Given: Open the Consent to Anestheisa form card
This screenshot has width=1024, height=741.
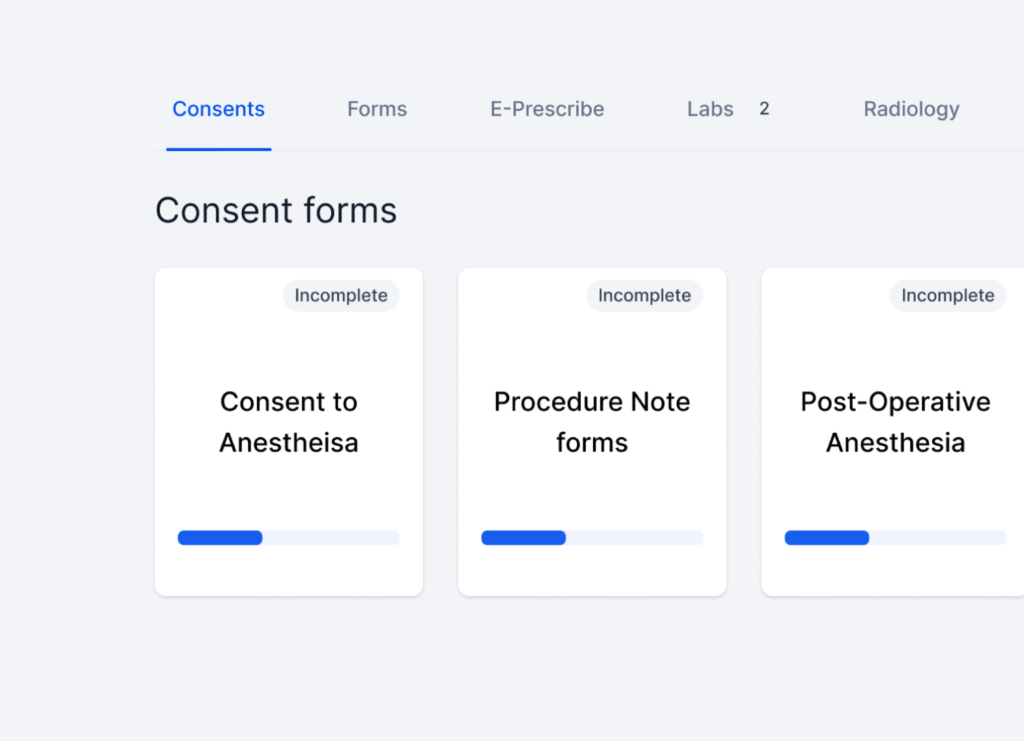Looking at the screenshot, I should pos(288,430).
